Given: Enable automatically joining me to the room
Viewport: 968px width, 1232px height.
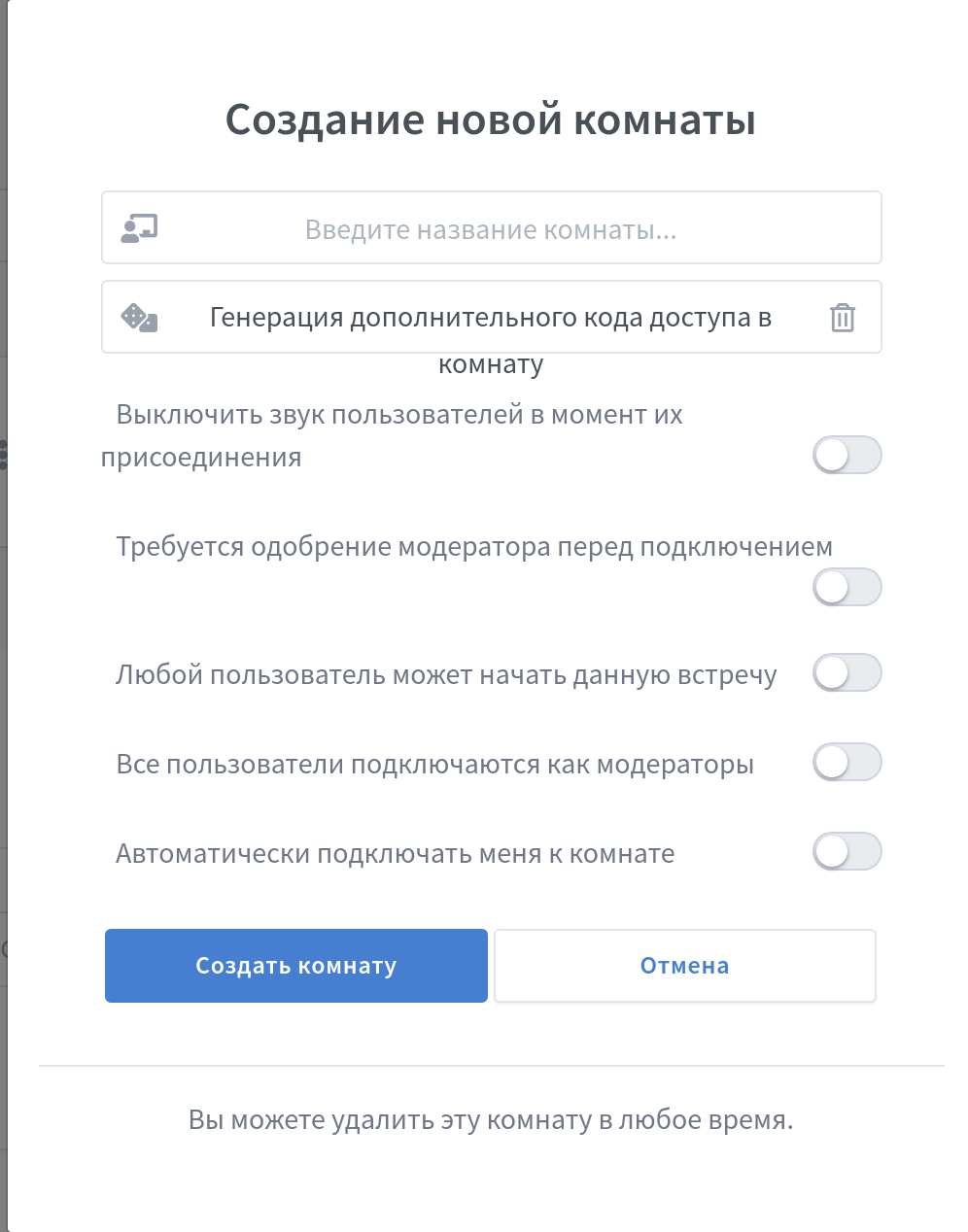Looking at the screenshot, I should tap(847, 852).
